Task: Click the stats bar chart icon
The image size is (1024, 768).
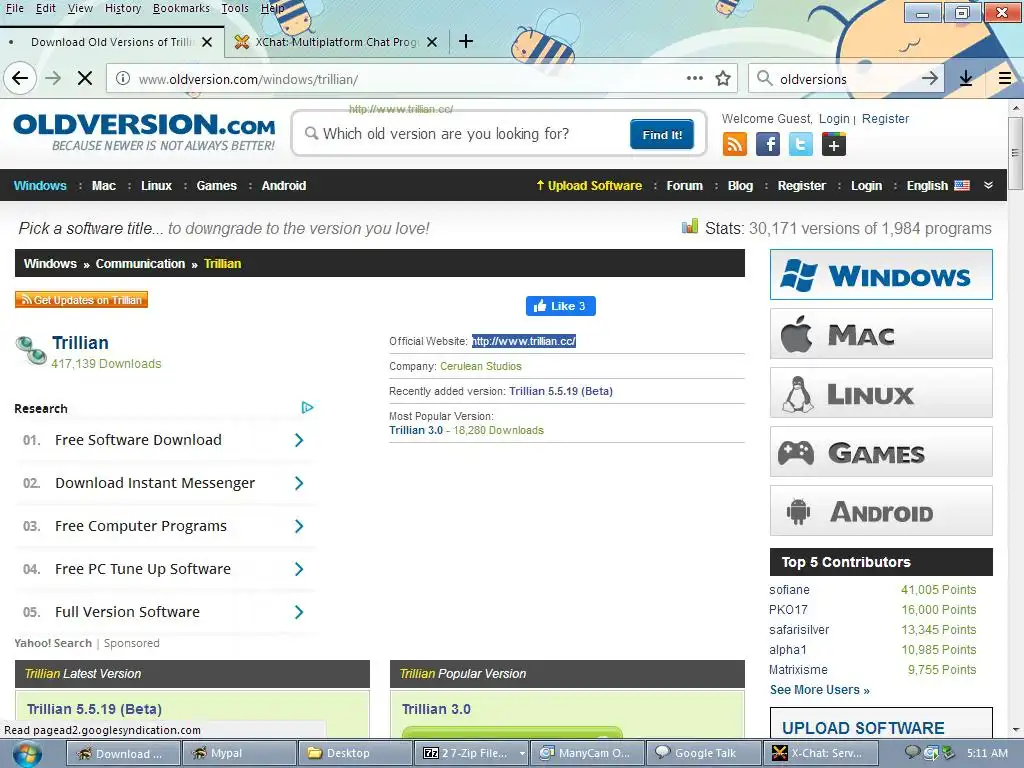Action: pos(690,227)
